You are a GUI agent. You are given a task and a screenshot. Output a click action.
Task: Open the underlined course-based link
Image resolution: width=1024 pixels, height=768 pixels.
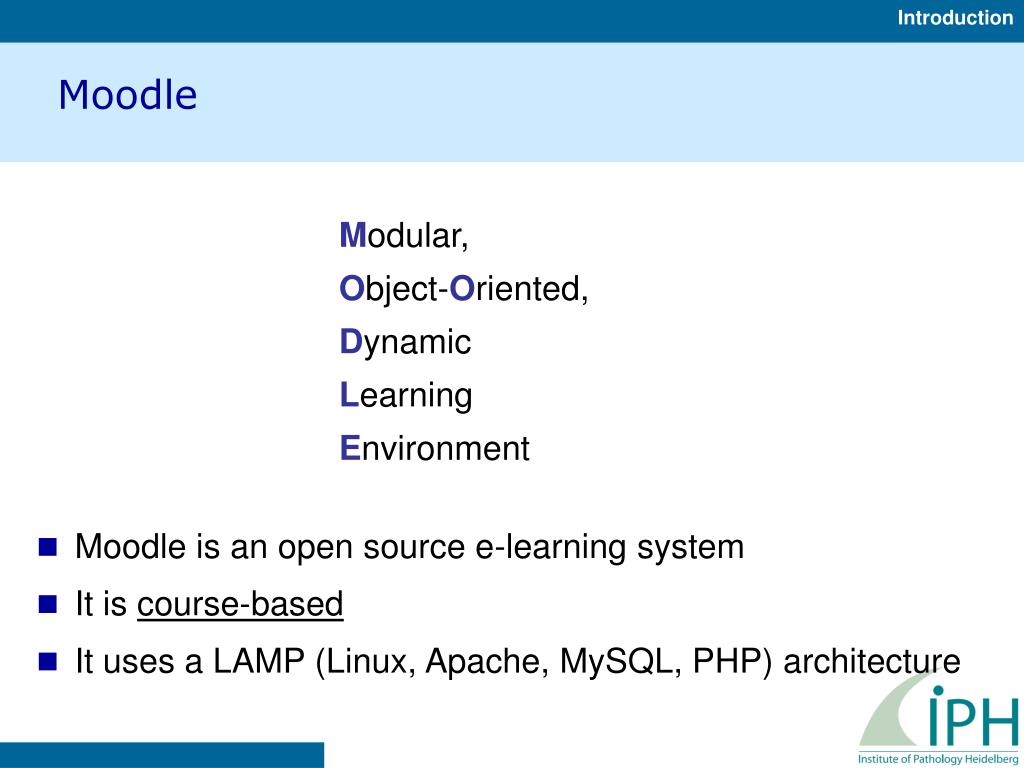(240, 603)
